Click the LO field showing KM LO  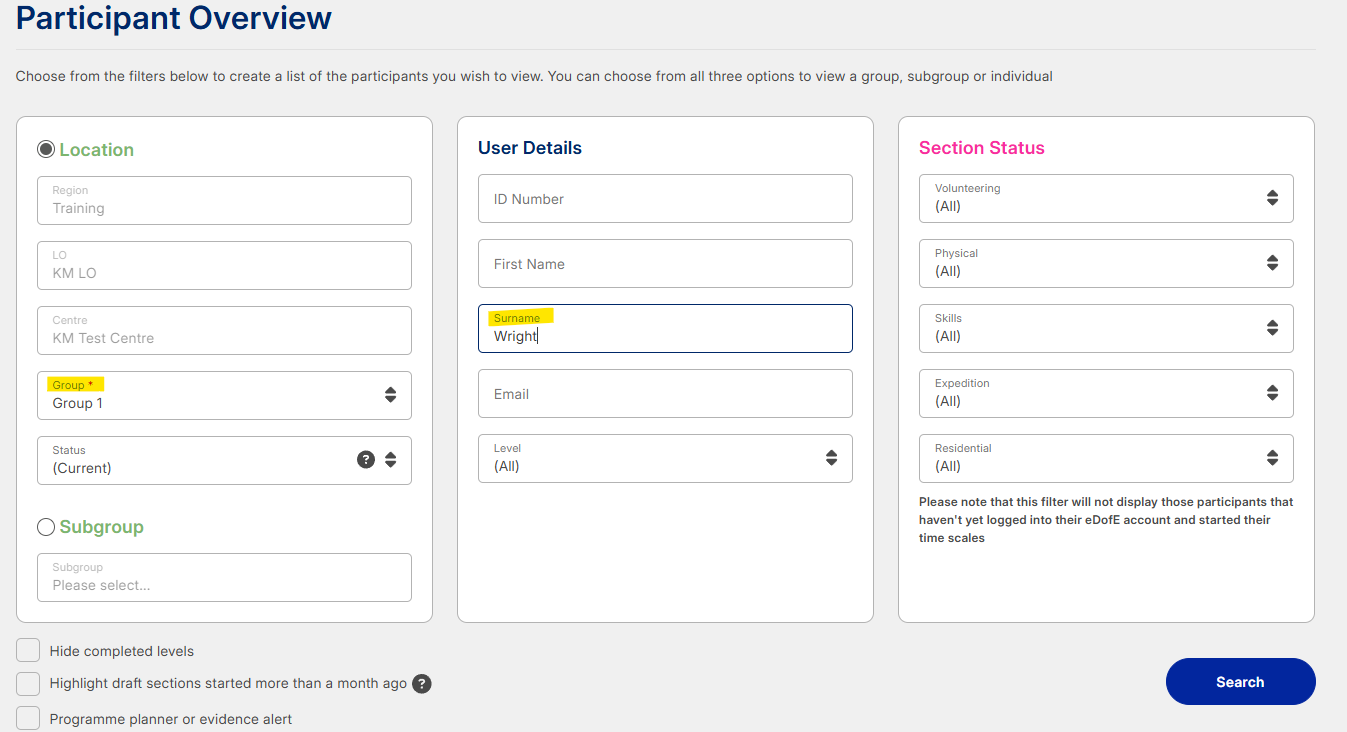pos(224,265)
